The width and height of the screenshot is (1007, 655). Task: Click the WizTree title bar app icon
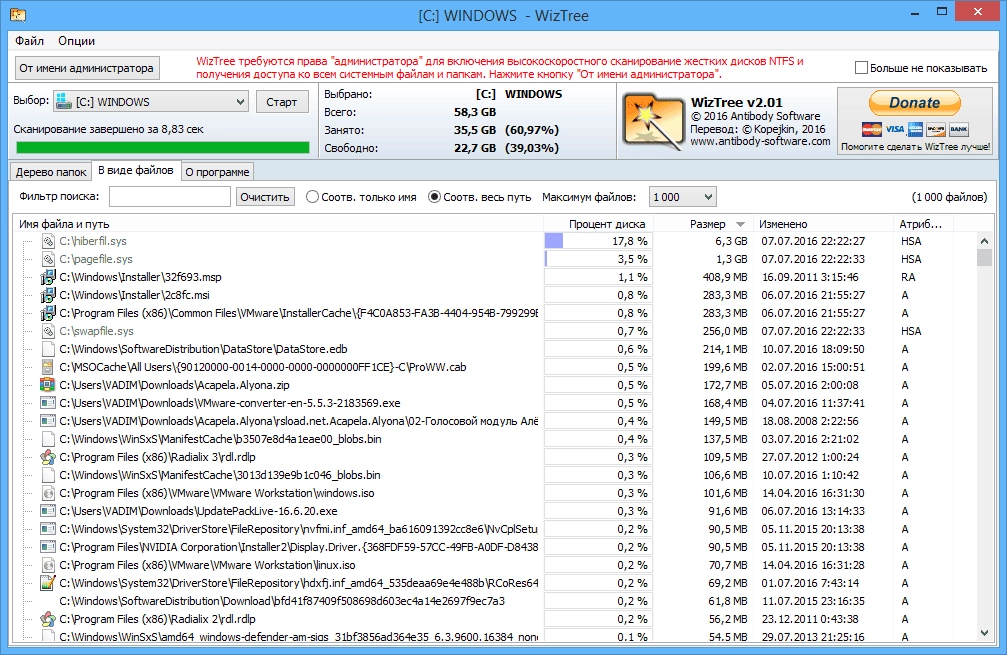click(x=17, y=13)
